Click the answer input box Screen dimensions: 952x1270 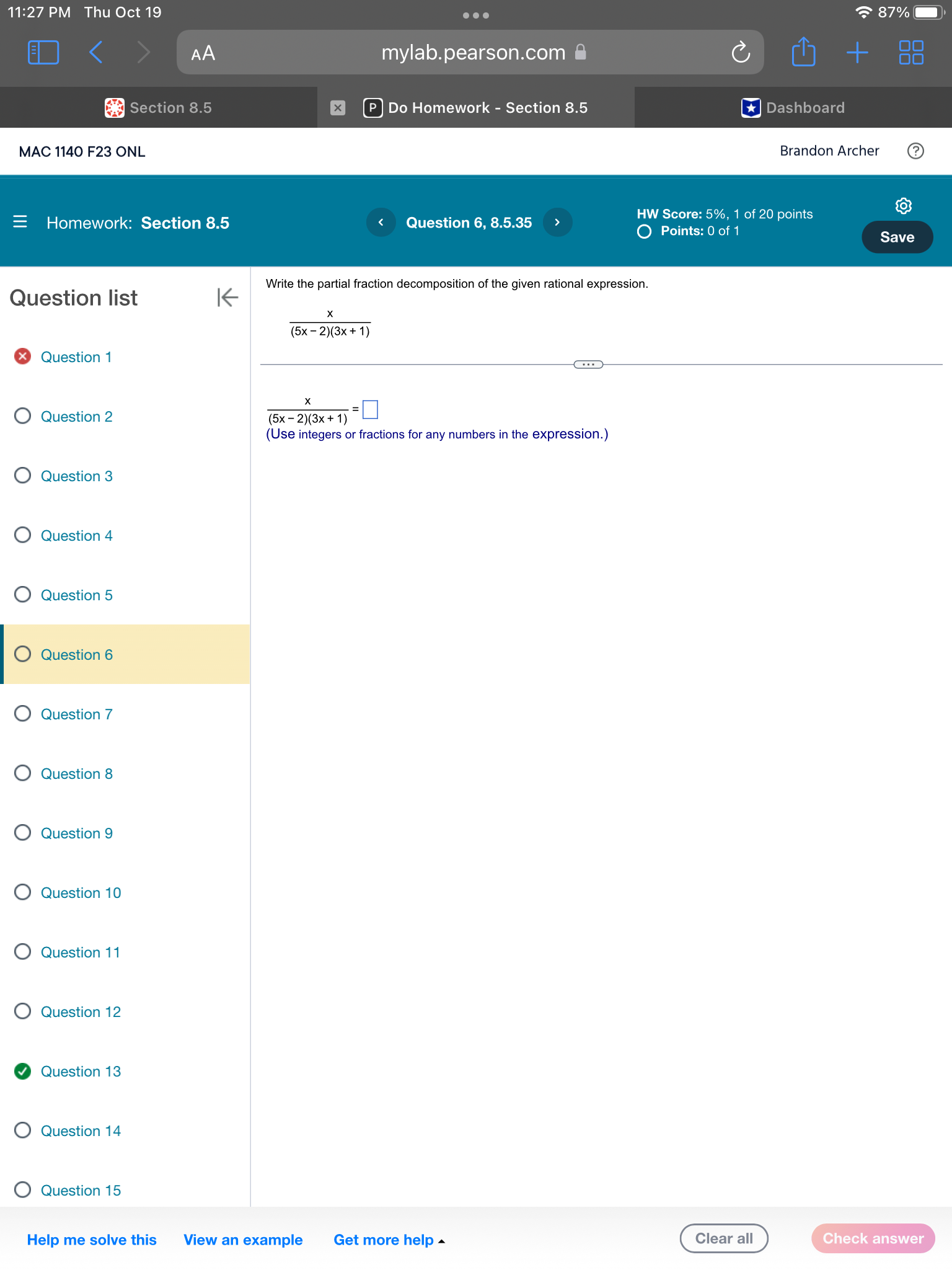pyautogui.click(x=370, y=409)
